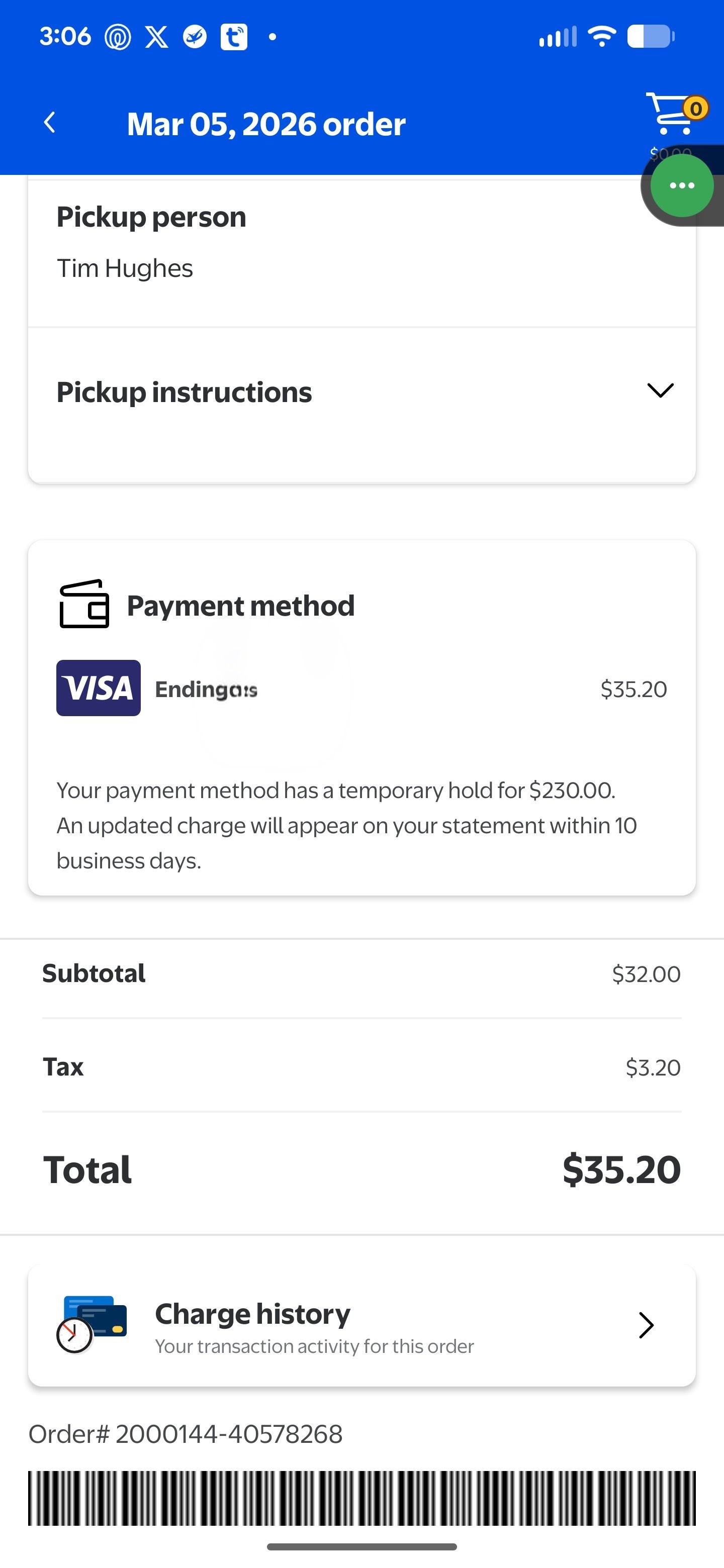This screenshot has height=1568, width=724.
Task: Tap the Order# 2000144-40578268 text
Action: 186,1434
